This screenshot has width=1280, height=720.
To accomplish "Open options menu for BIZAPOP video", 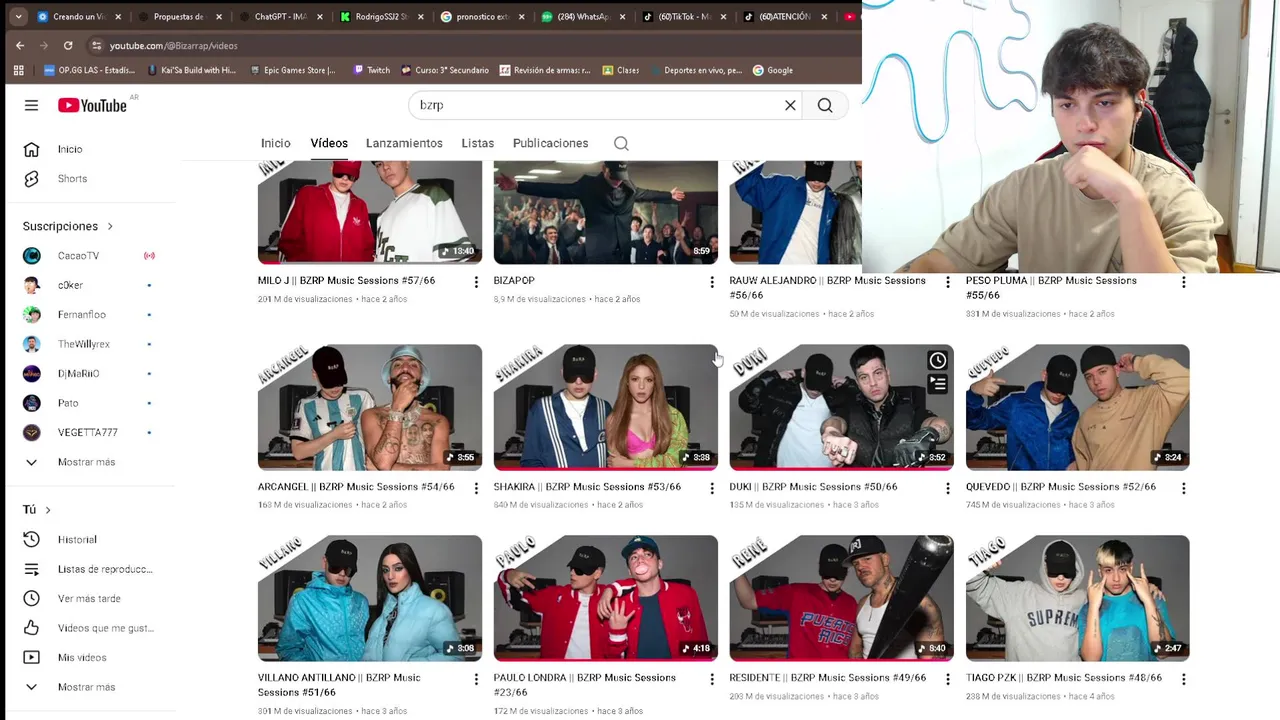I will (x=712, y=282).
